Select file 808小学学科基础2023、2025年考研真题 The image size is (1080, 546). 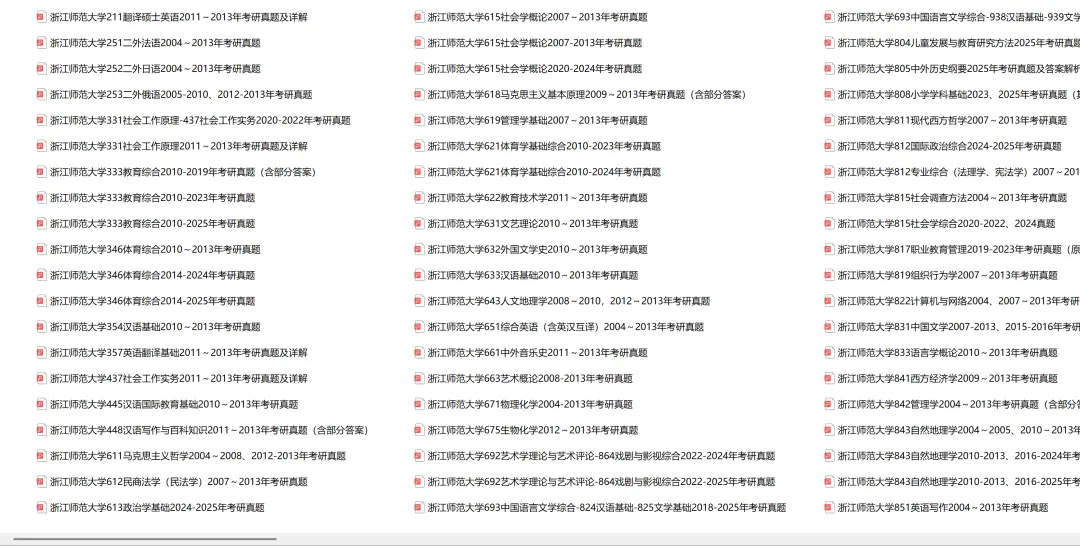pyautogui.click(x=952, y=94)
